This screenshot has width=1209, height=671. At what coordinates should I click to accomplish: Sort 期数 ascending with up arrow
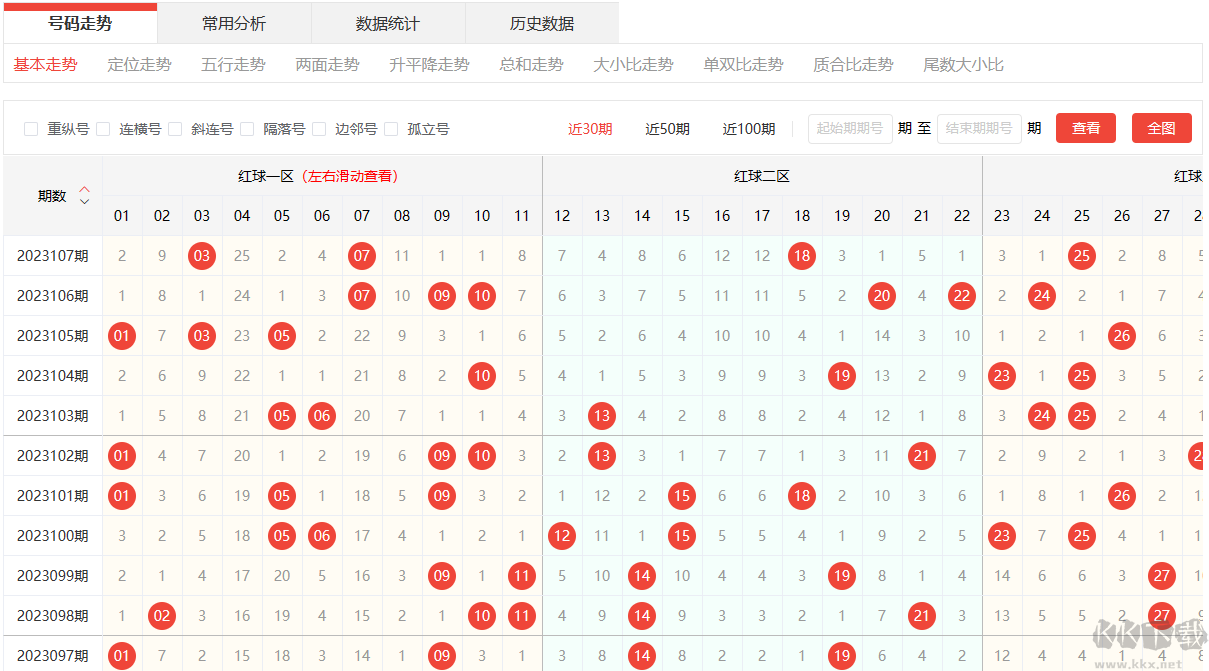point(85,189)
